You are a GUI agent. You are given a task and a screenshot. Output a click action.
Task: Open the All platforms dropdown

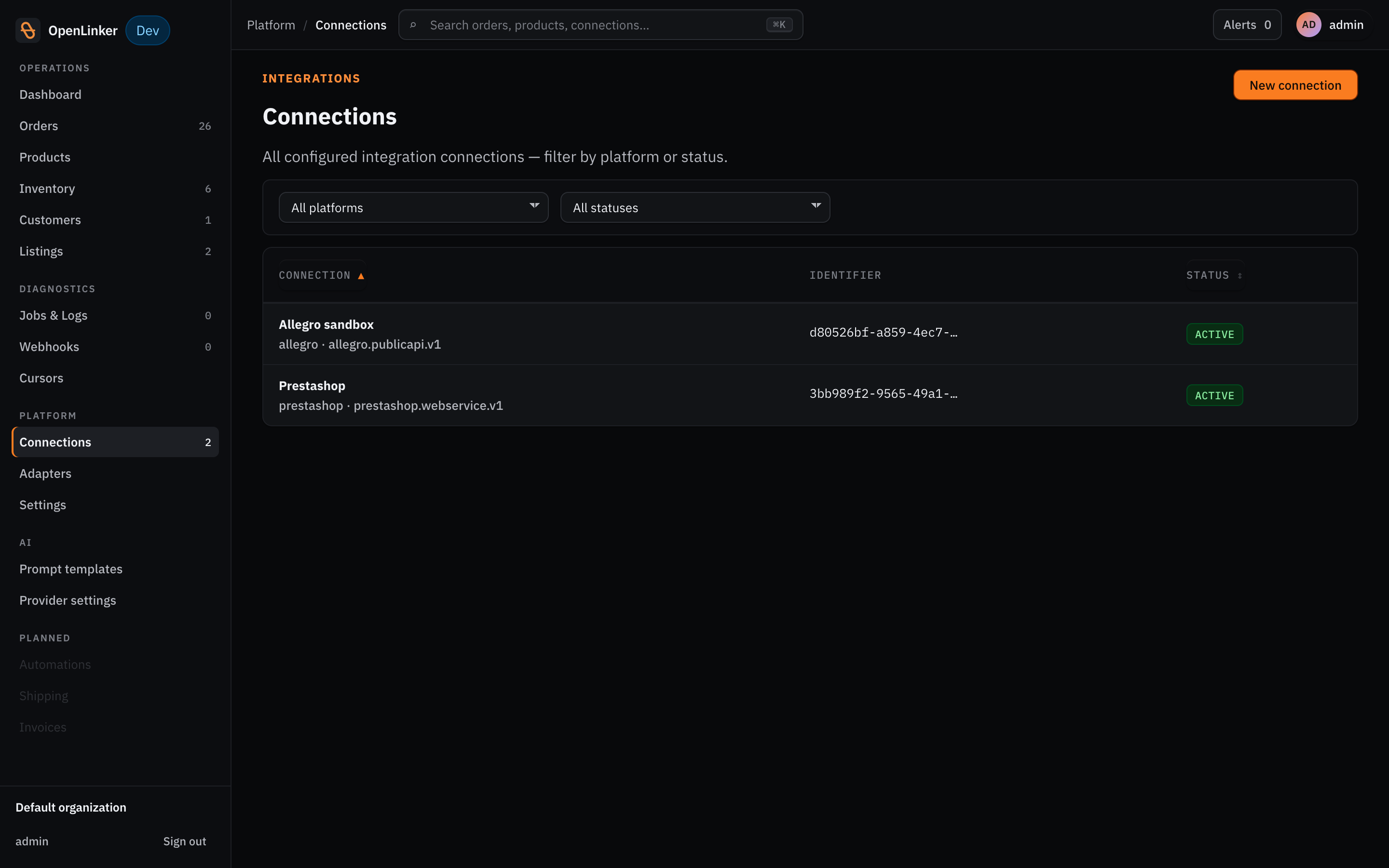(x=413, y=207)
